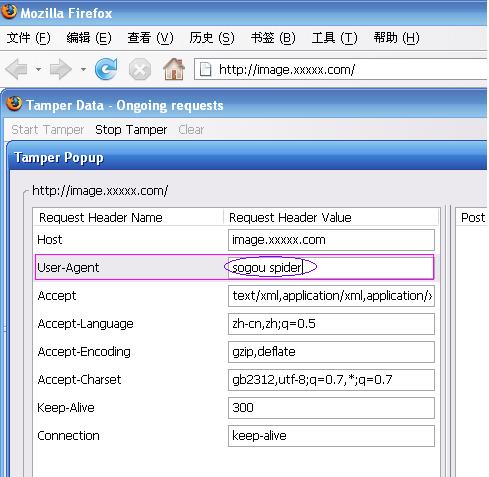Image resolution: width=489 pixels, height=477 pixels.
Task: Open the 帮助 (H) menu
Action: click(x=396, y=38)
